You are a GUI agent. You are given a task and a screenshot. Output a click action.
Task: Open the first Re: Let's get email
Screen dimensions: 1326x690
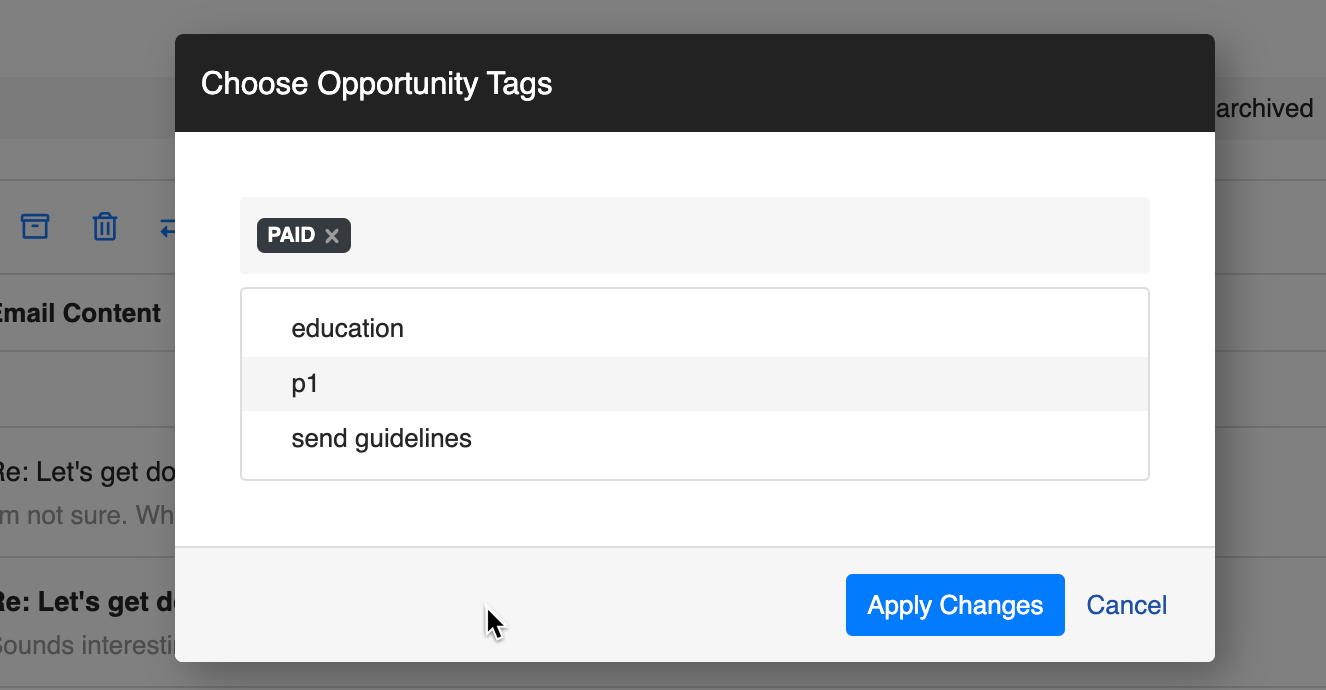click(x=88, y=472)
